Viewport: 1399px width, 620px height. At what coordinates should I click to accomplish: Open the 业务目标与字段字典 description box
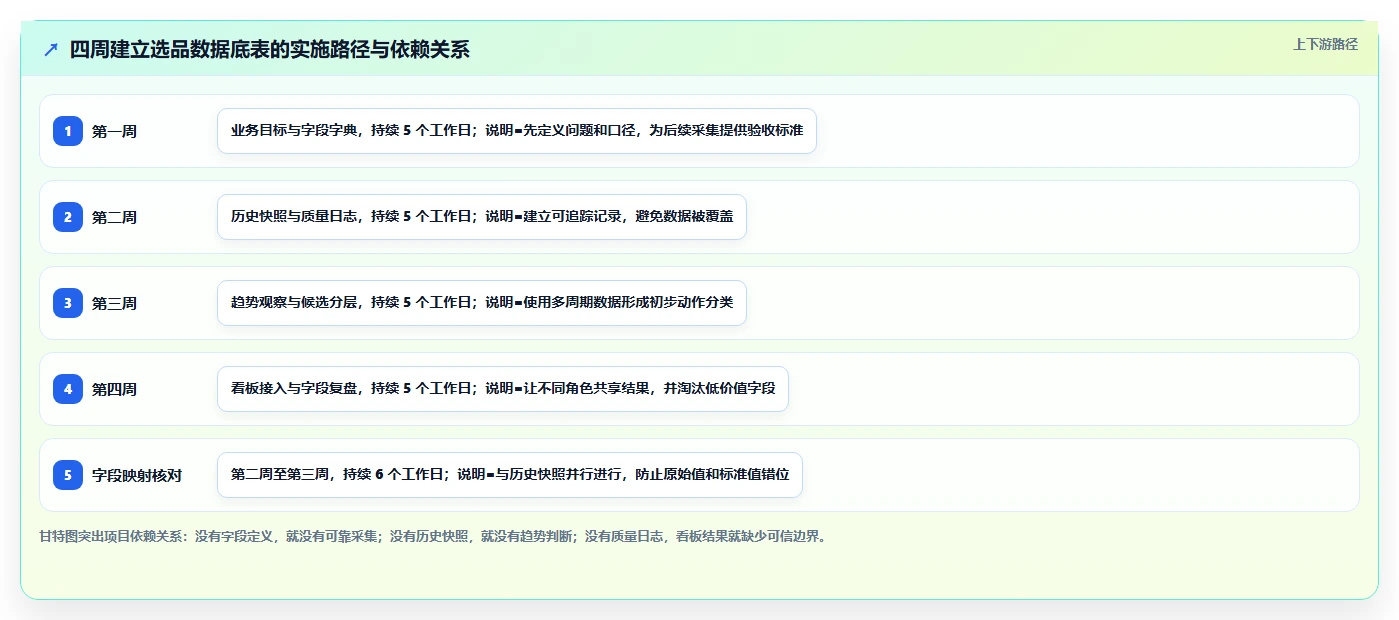click(517, 131)
